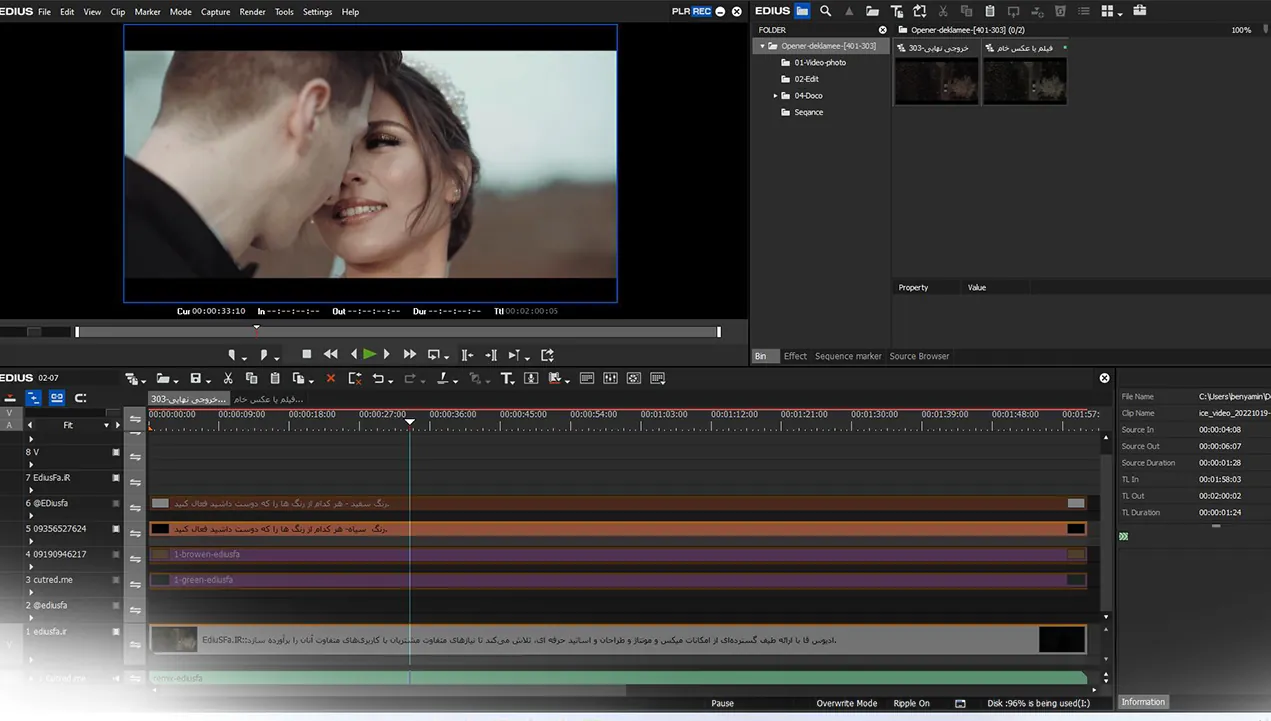Open the Source Browser tab

pyautogui.click(x=919, y=356)
